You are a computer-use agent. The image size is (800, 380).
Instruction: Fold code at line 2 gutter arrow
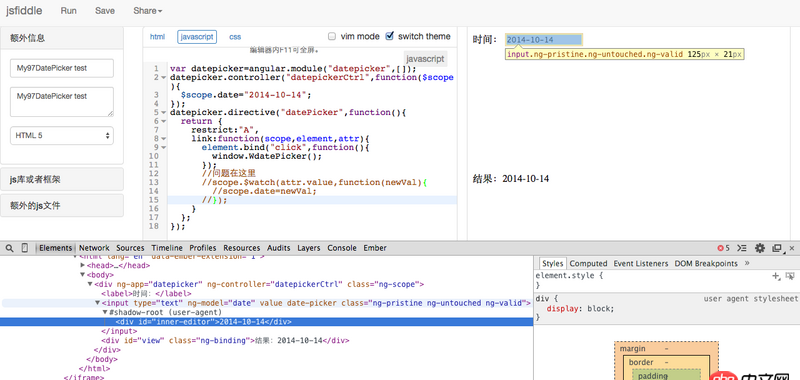(163, 78)
